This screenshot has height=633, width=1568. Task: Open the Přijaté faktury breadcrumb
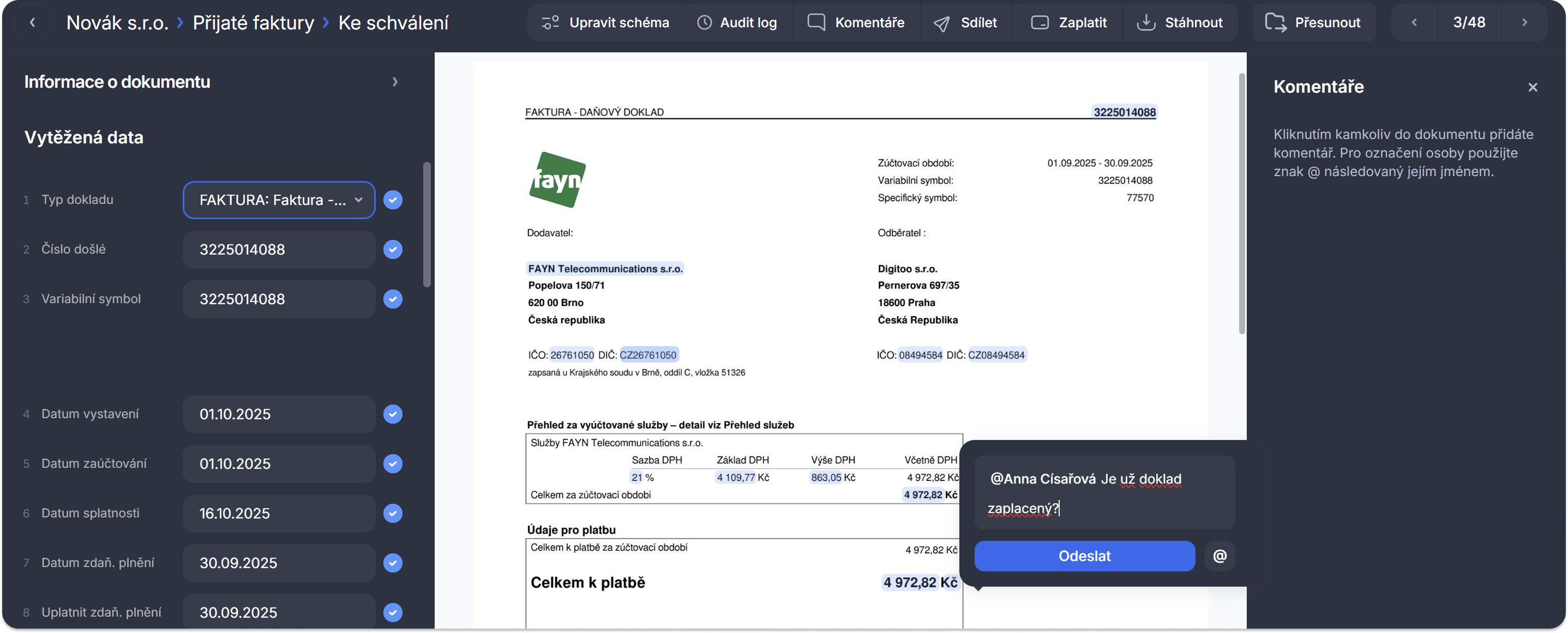(x=253, y=22)
